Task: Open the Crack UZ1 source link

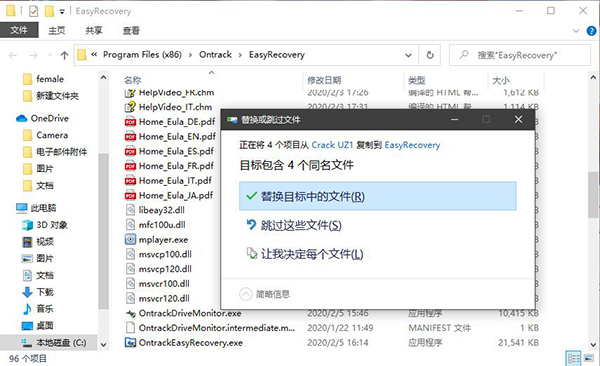Action: [332, 145]
